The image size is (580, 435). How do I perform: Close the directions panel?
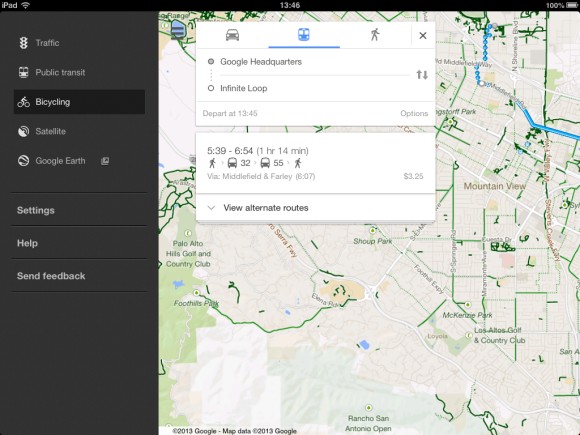[x=423, y=36]
